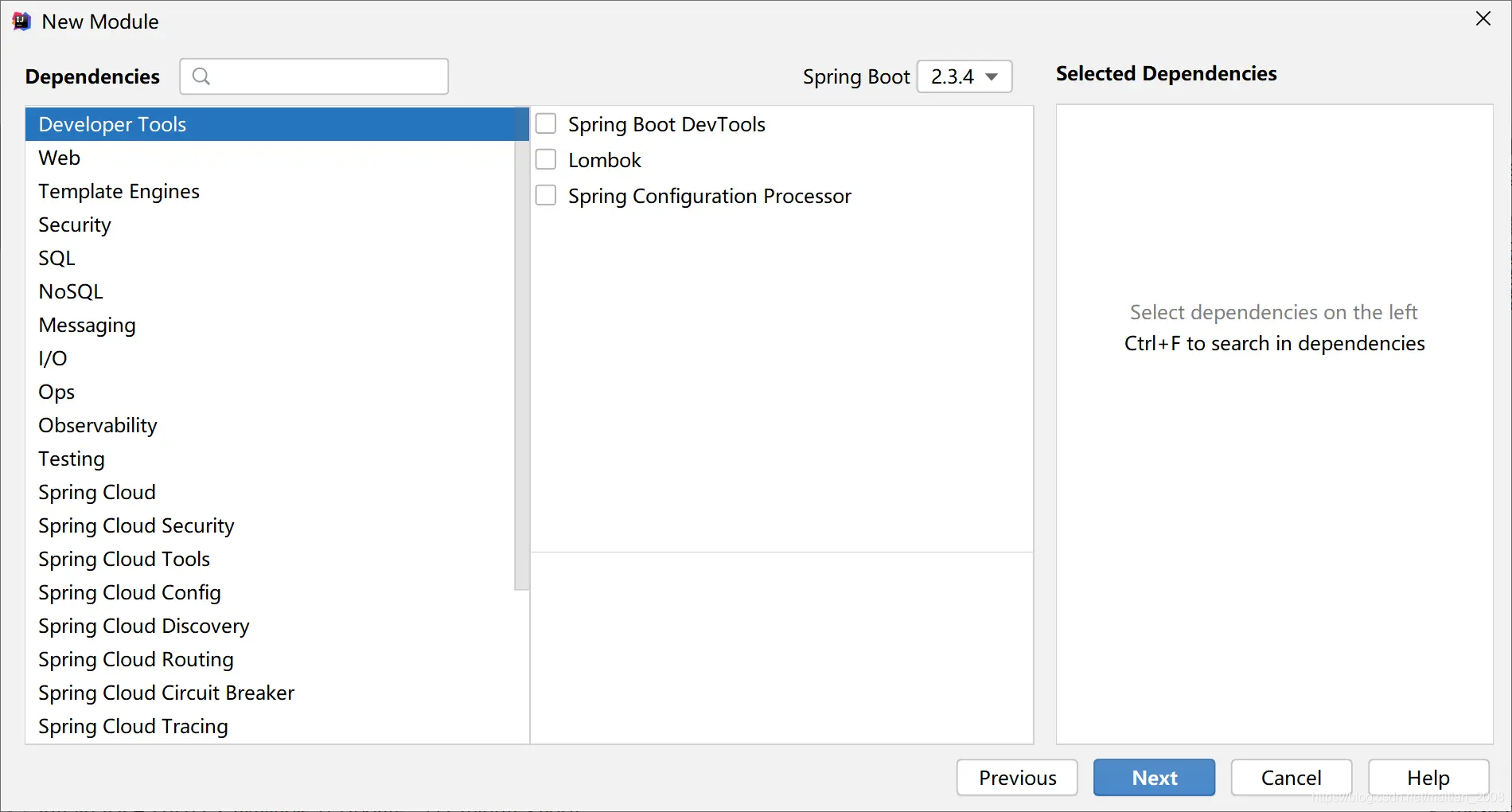This screenshot has height=812, width=1512.
Task: Pick the Messaging category
Action: tap(271, 325)
